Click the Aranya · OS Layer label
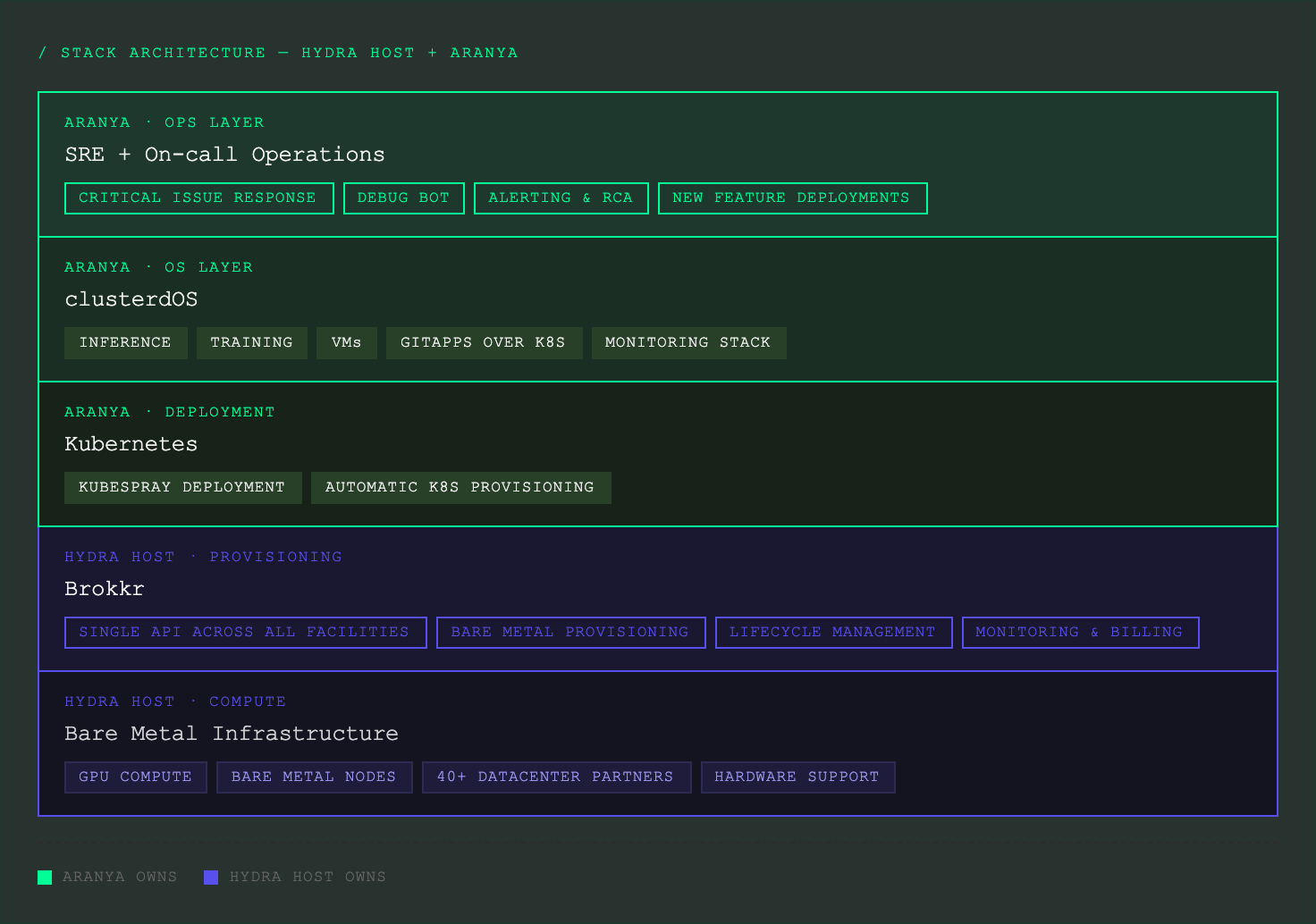Screen dimensions: 1316x924 click(x=159, y=267)
